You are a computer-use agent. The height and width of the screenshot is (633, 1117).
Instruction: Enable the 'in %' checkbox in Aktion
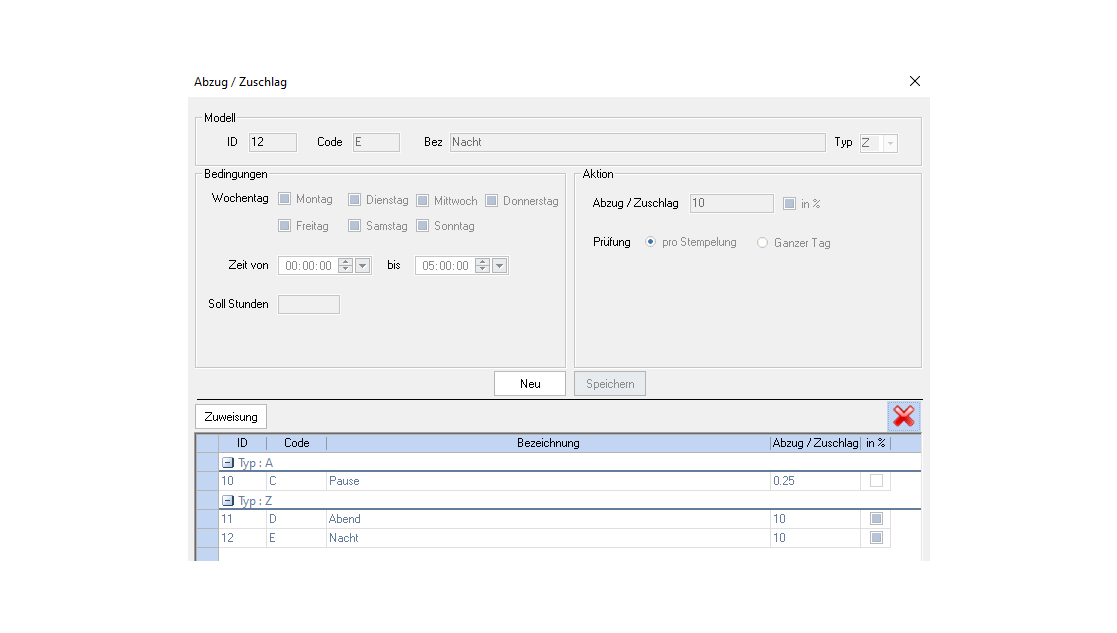point(790,204)
